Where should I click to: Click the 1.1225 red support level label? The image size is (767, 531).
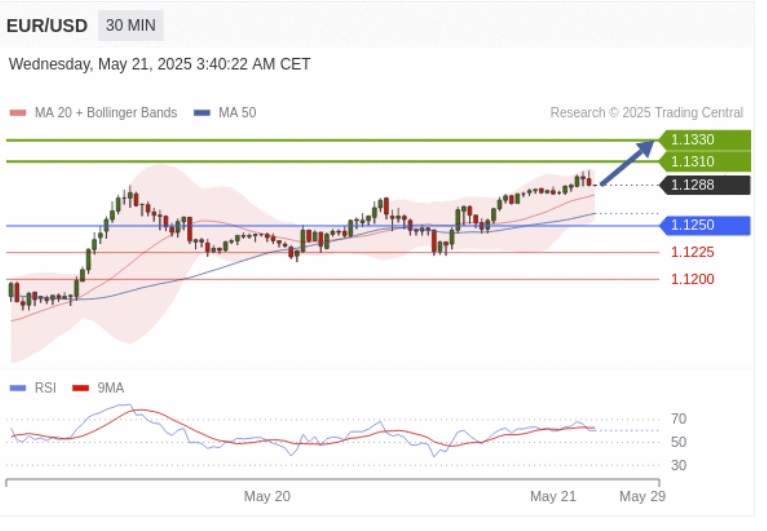click(692, 252)
